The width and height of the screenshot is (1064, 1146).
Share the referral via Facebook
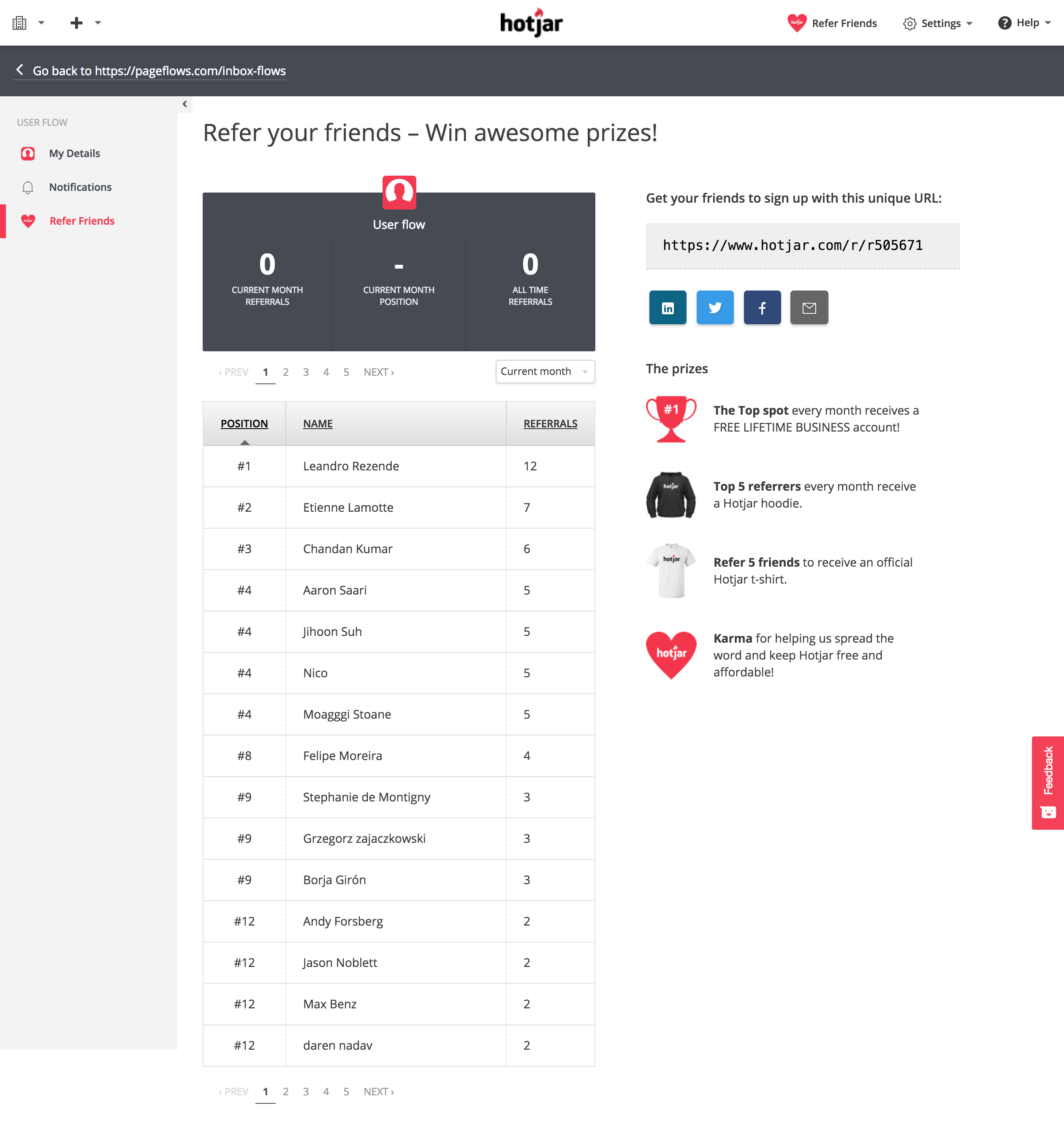tap(762, 308)
